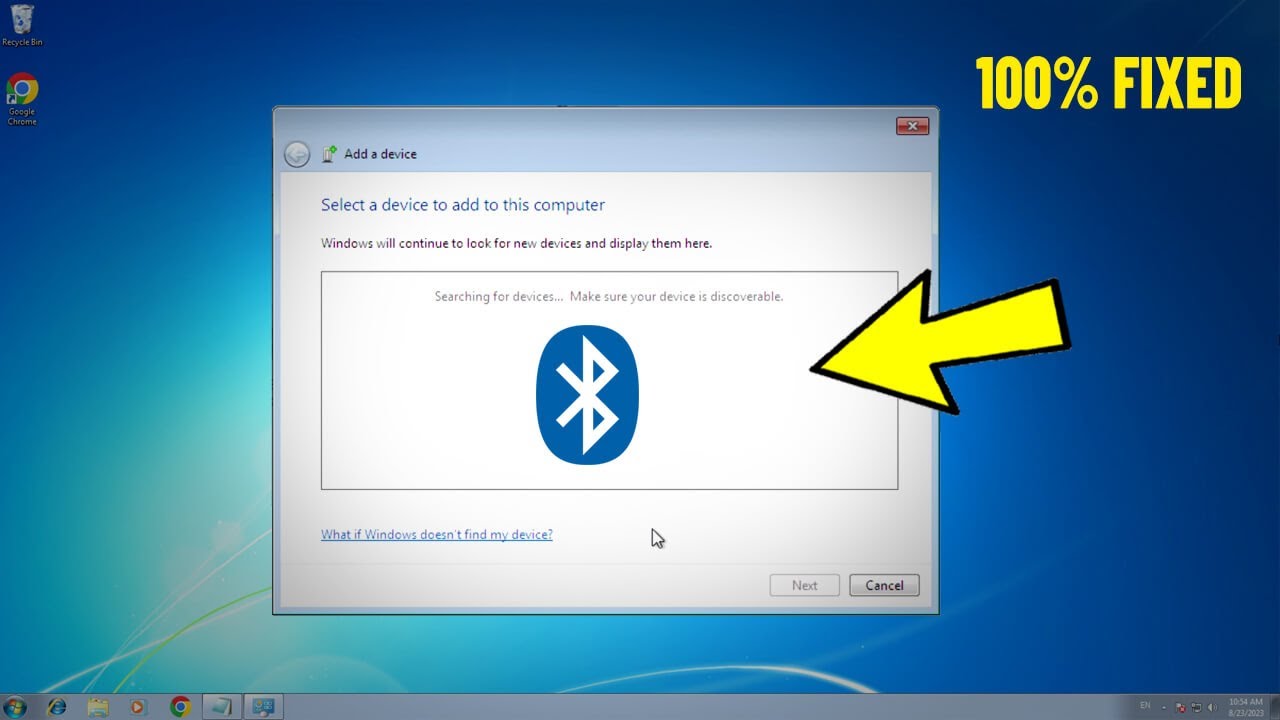Open Chrome from the taskbar

pos(180,707)
